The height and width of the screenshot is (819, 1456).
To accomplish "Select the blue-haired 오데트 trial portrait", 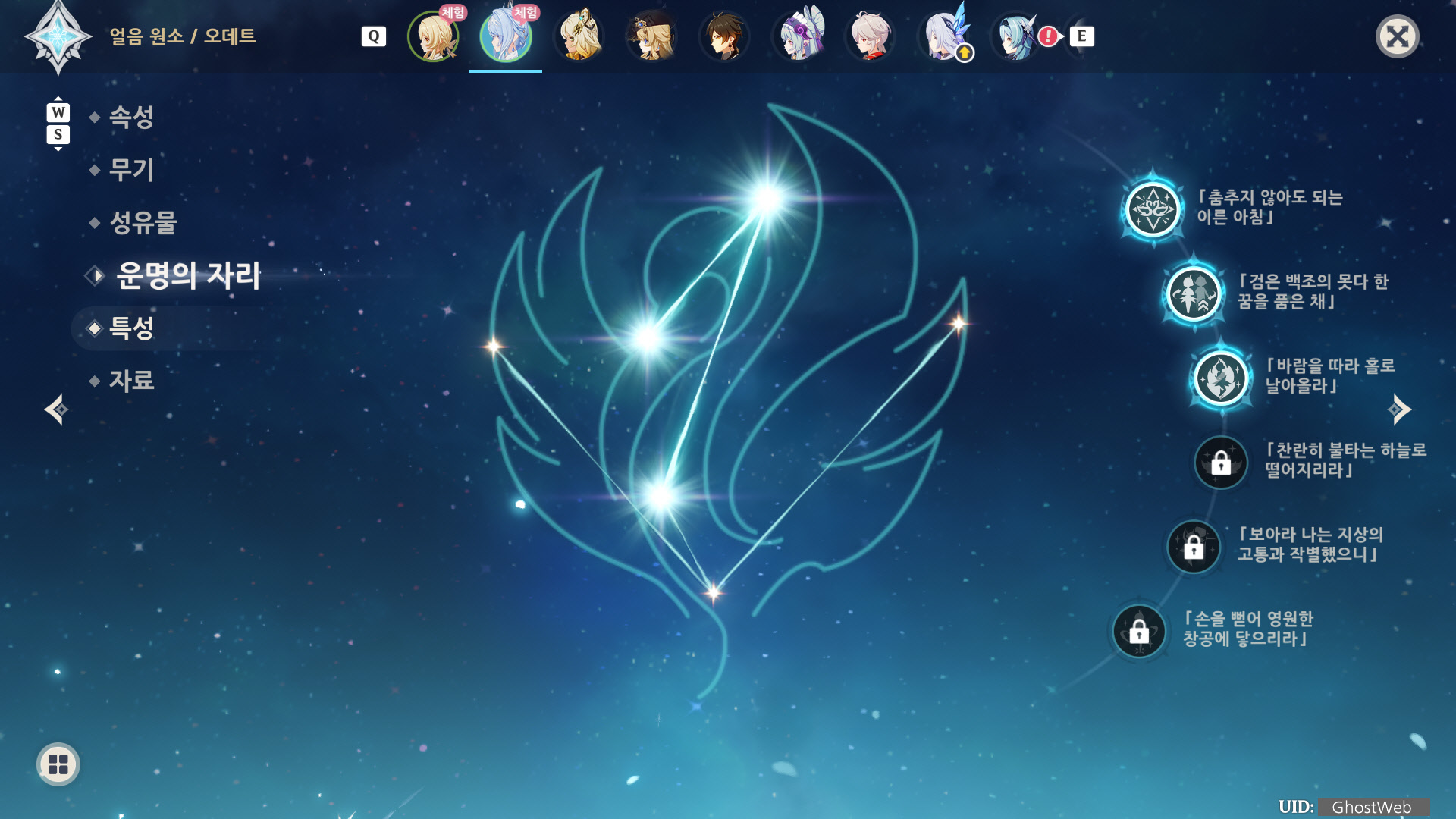I will (506, 36).
